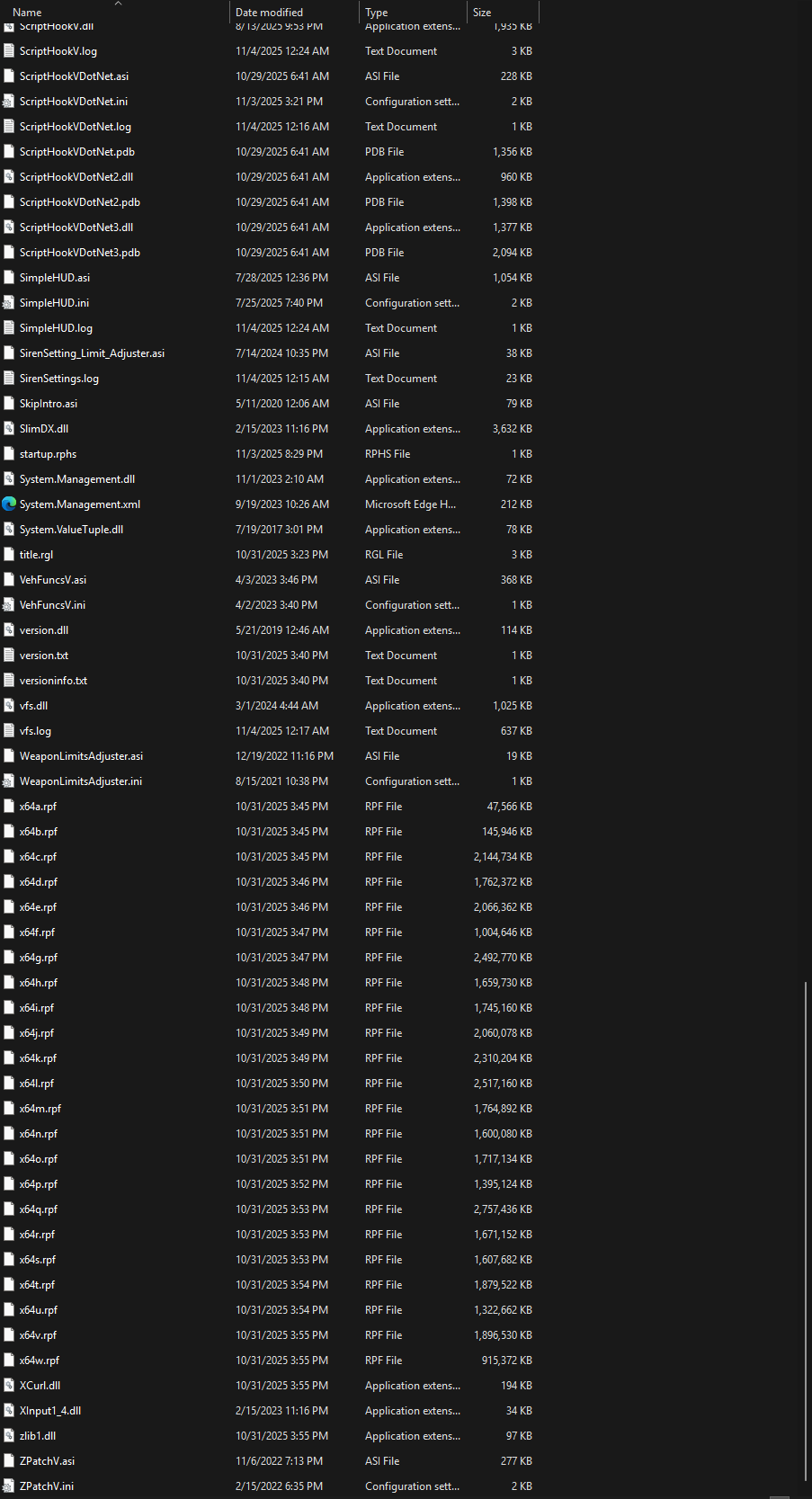Click the ScriptHookVDotNet.ini file icon
This screenshot has height=1499, width=812.
pyautogui.click(x=9, y=102)
